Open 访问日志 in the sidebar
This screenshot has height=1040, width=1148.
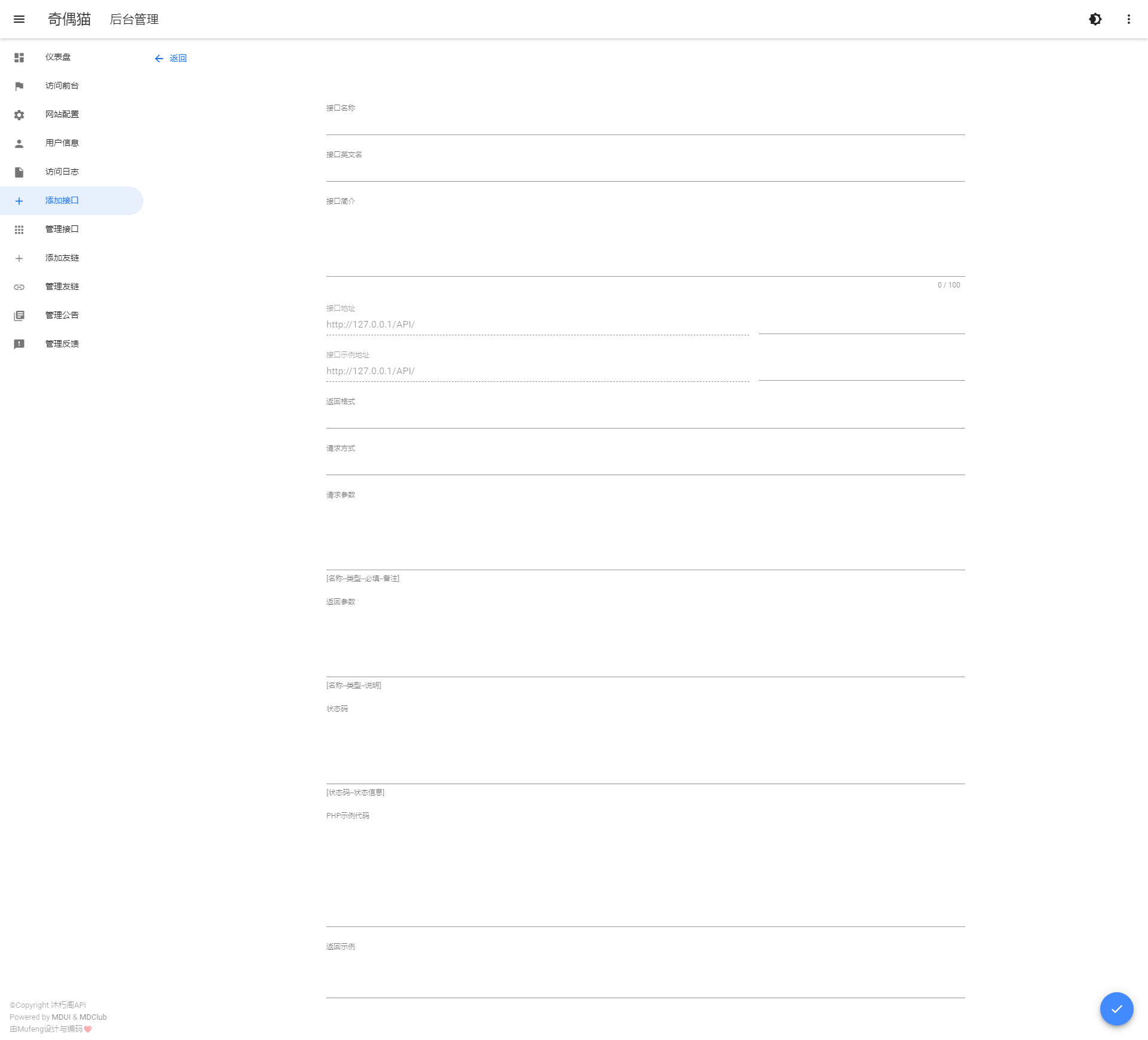click(72, 172)
